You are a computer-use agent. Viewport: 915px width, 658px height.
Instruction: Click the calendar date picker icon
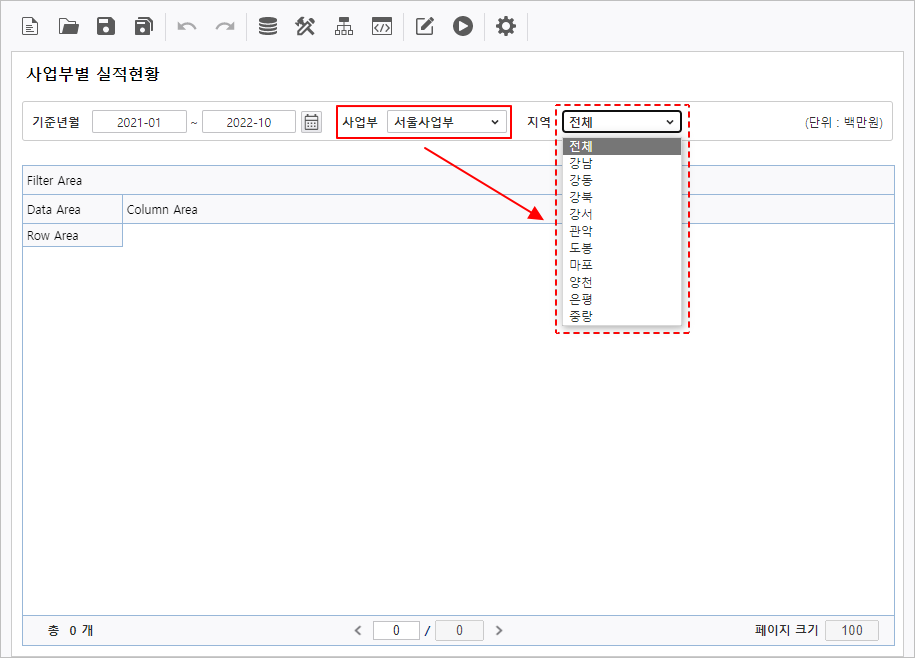311,122
